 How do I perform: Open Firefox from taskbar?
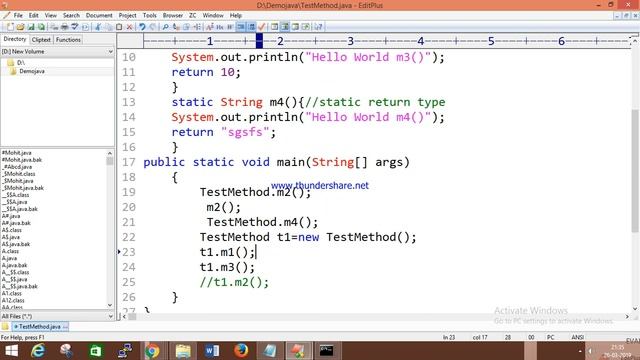(241, 351)
